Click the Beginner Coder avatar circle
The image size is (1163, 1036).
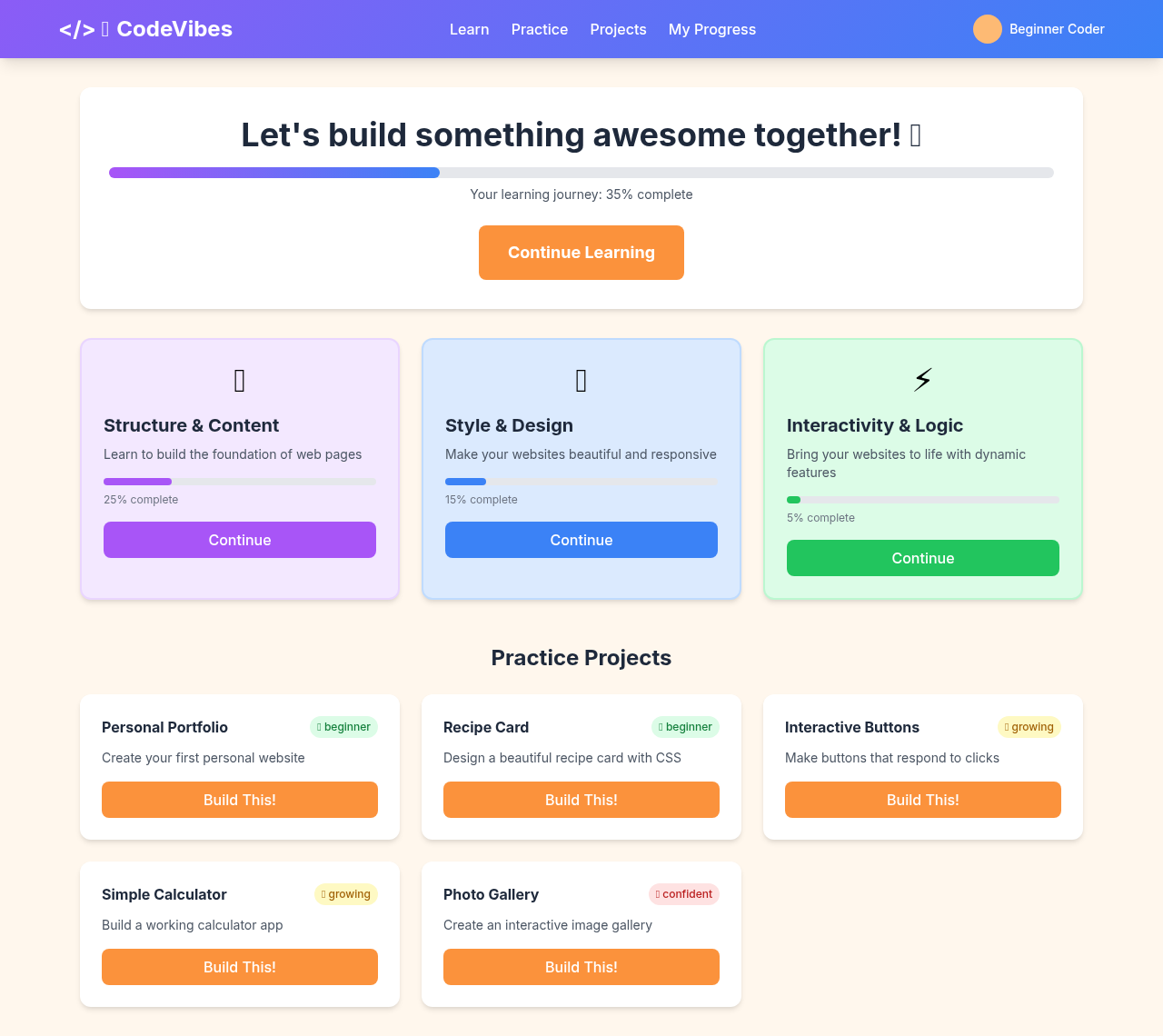coord(988,28)
